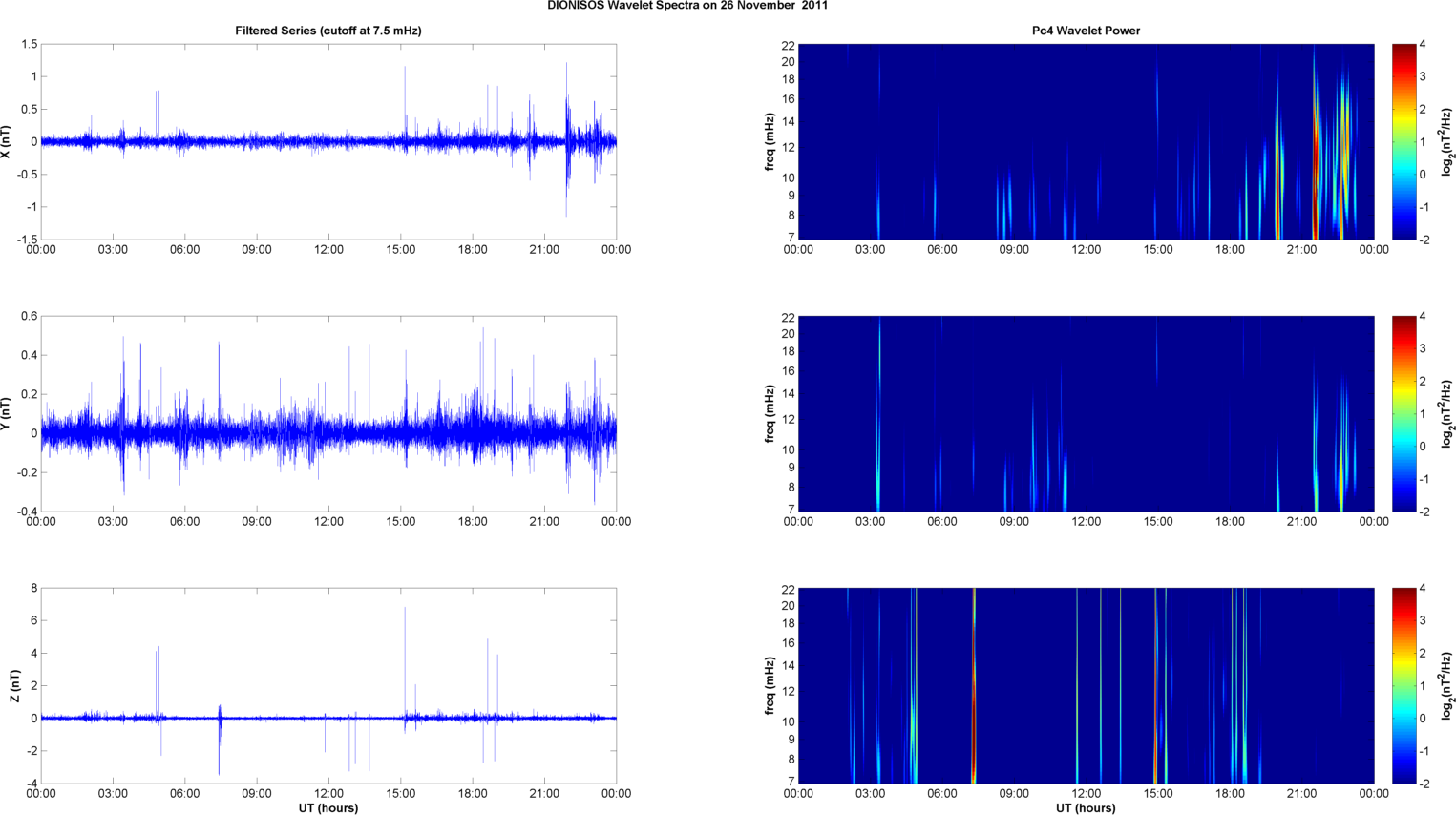Click the top spectrogram's color scale bar
The width and height of the screenshot is (1456, 815).
click(1403, 141)
